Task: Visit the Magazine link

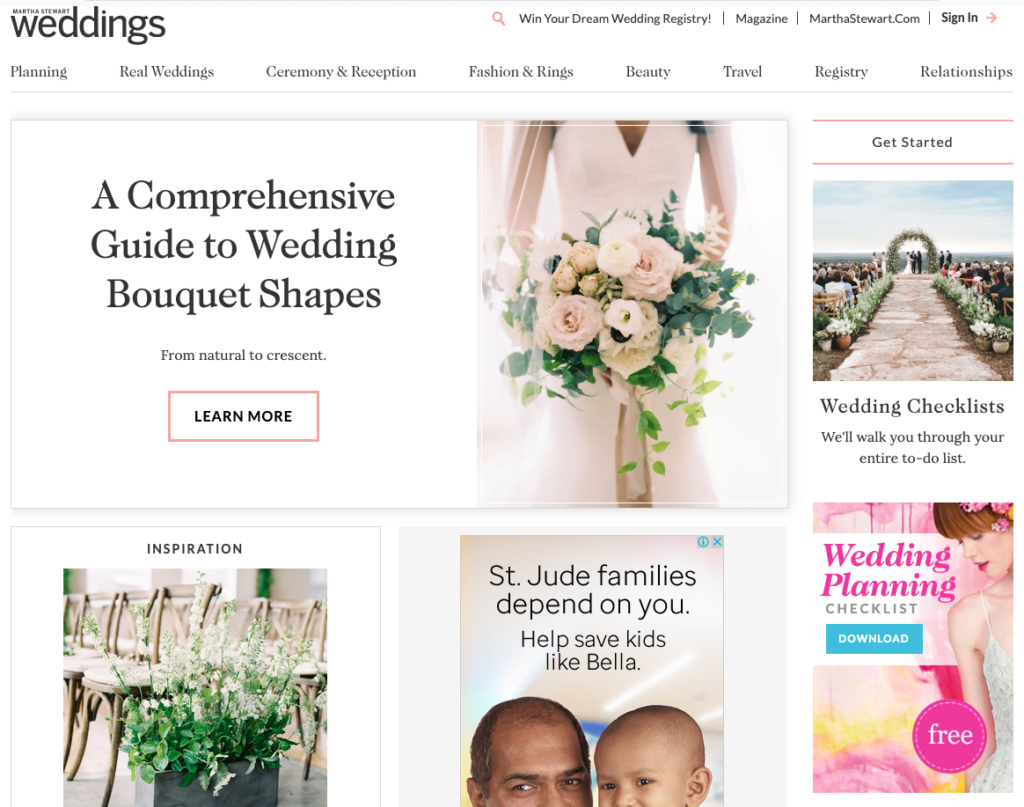Action: pos(761,19)
